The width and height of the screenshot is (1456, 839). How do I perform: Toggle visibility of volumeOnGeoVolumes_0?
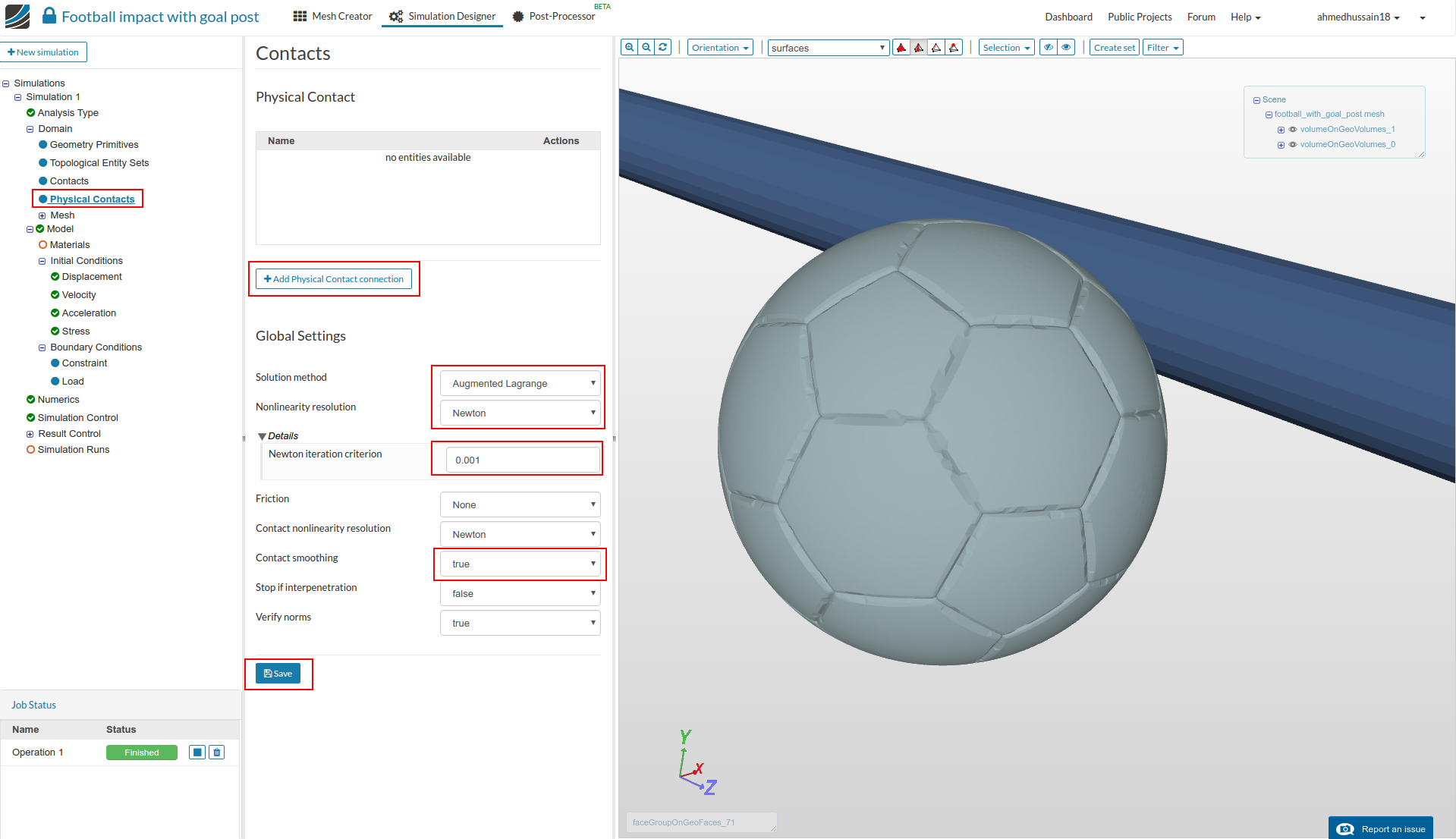[x=1292, y=144]
